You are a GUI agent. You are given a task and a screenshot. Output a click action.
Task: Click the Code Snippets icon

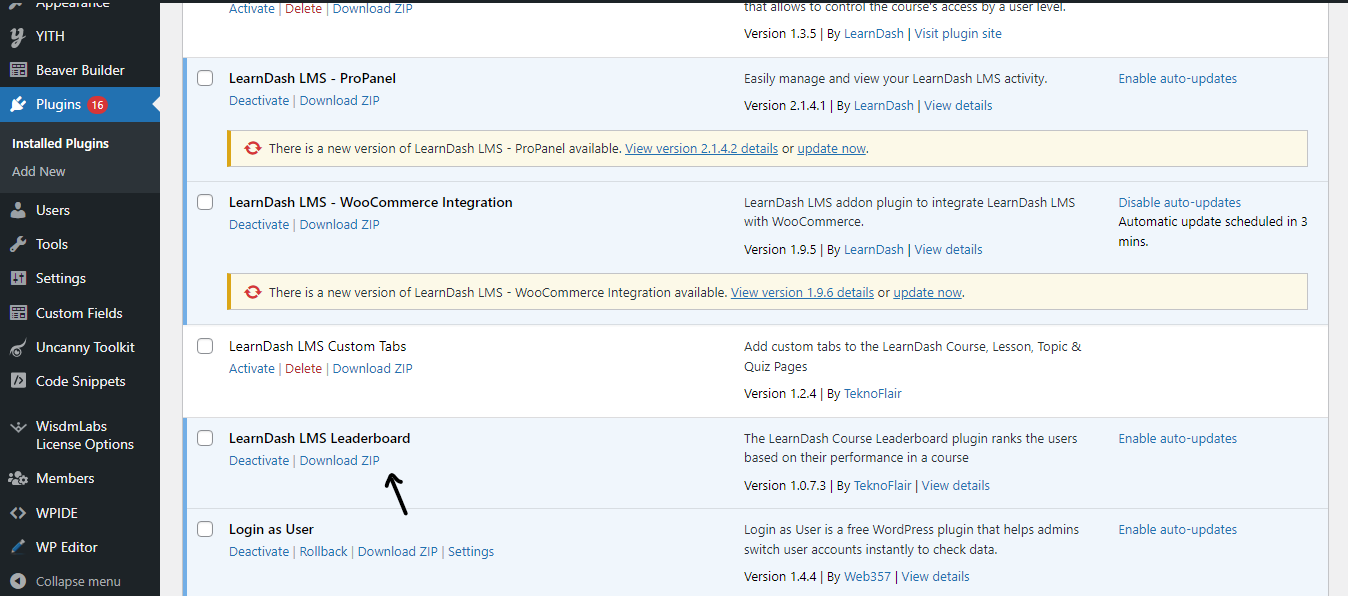18,381
